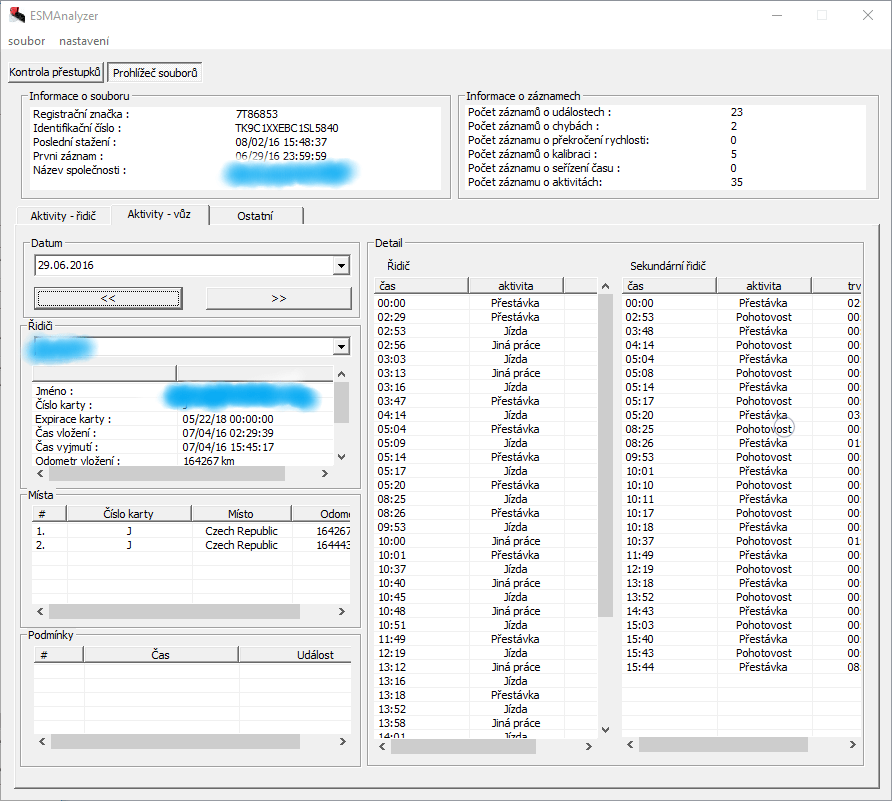Expand the Řidiči driver dropdown

341,346
